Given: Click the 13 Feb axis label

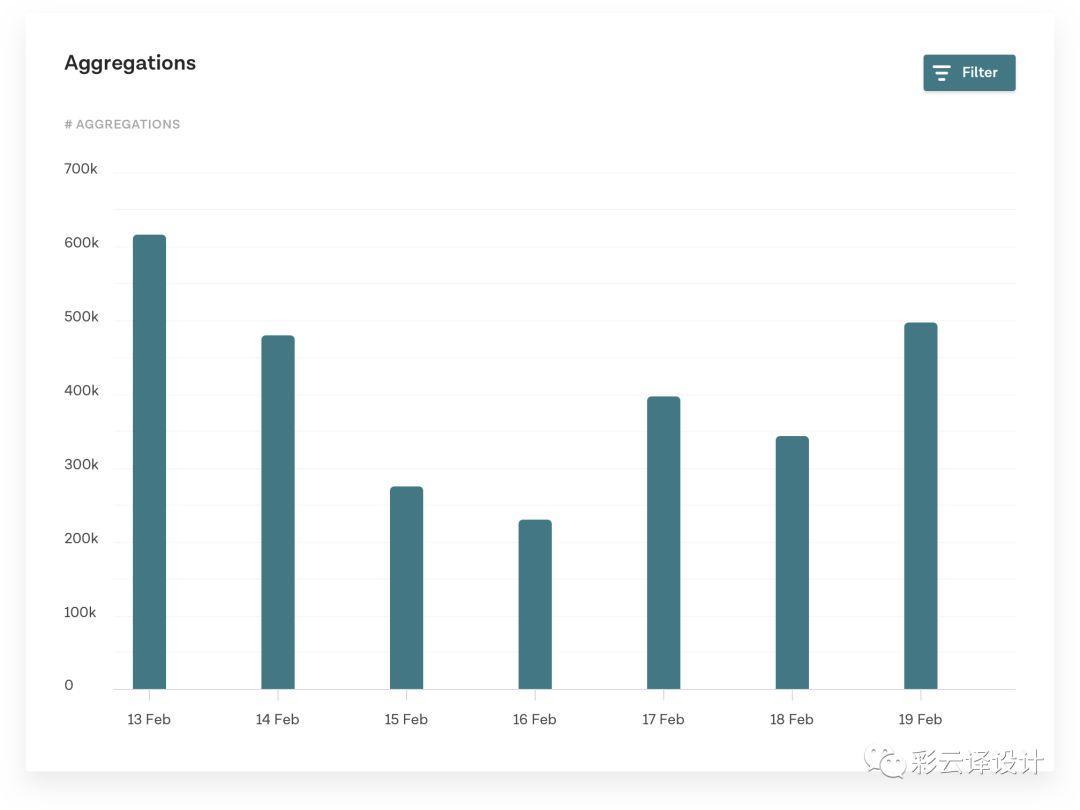Looking at the screenshot, I should (149, 719).
